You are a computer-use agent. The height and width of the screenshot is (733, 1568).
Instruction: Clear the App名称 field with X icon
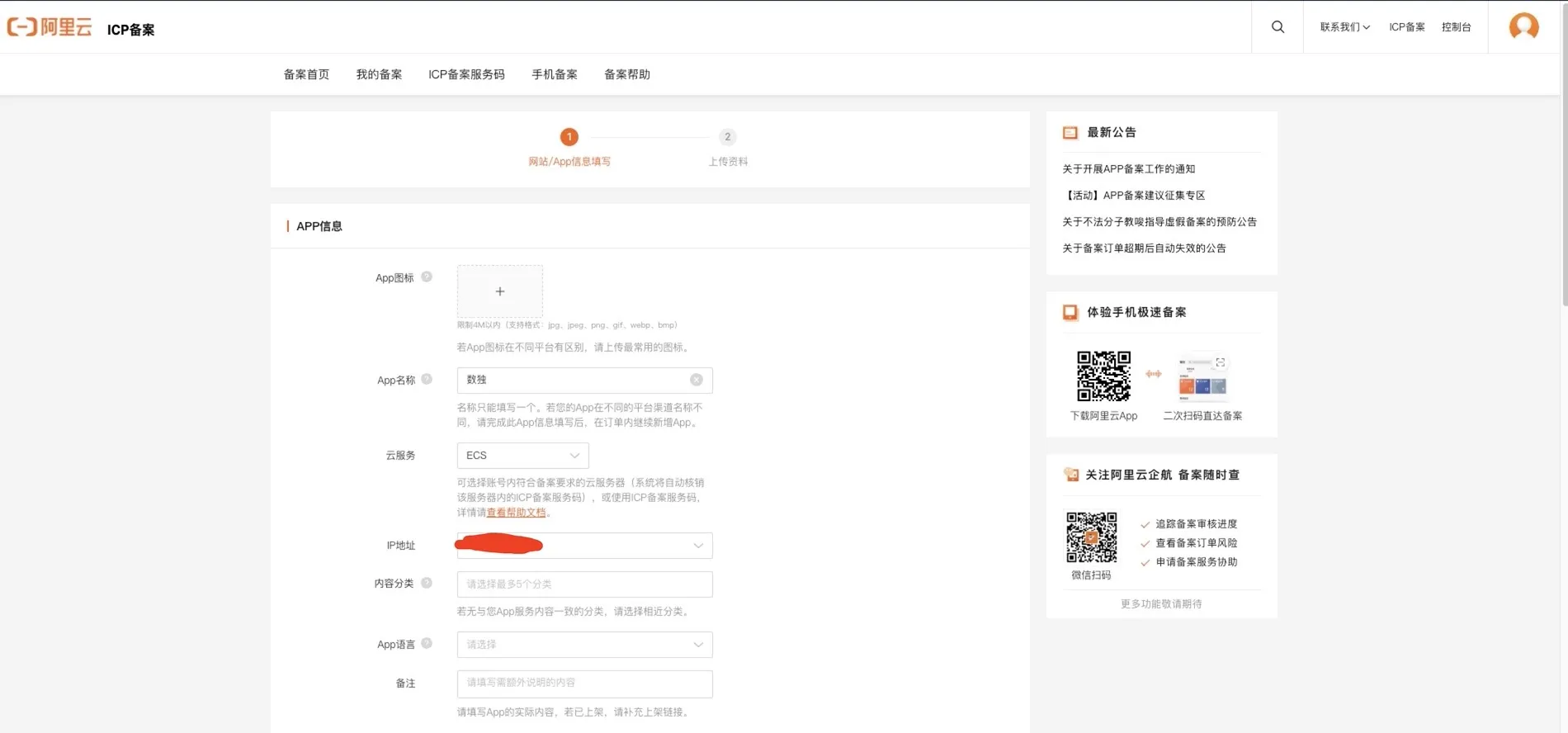pyautogui.click(x=697, y=380)
